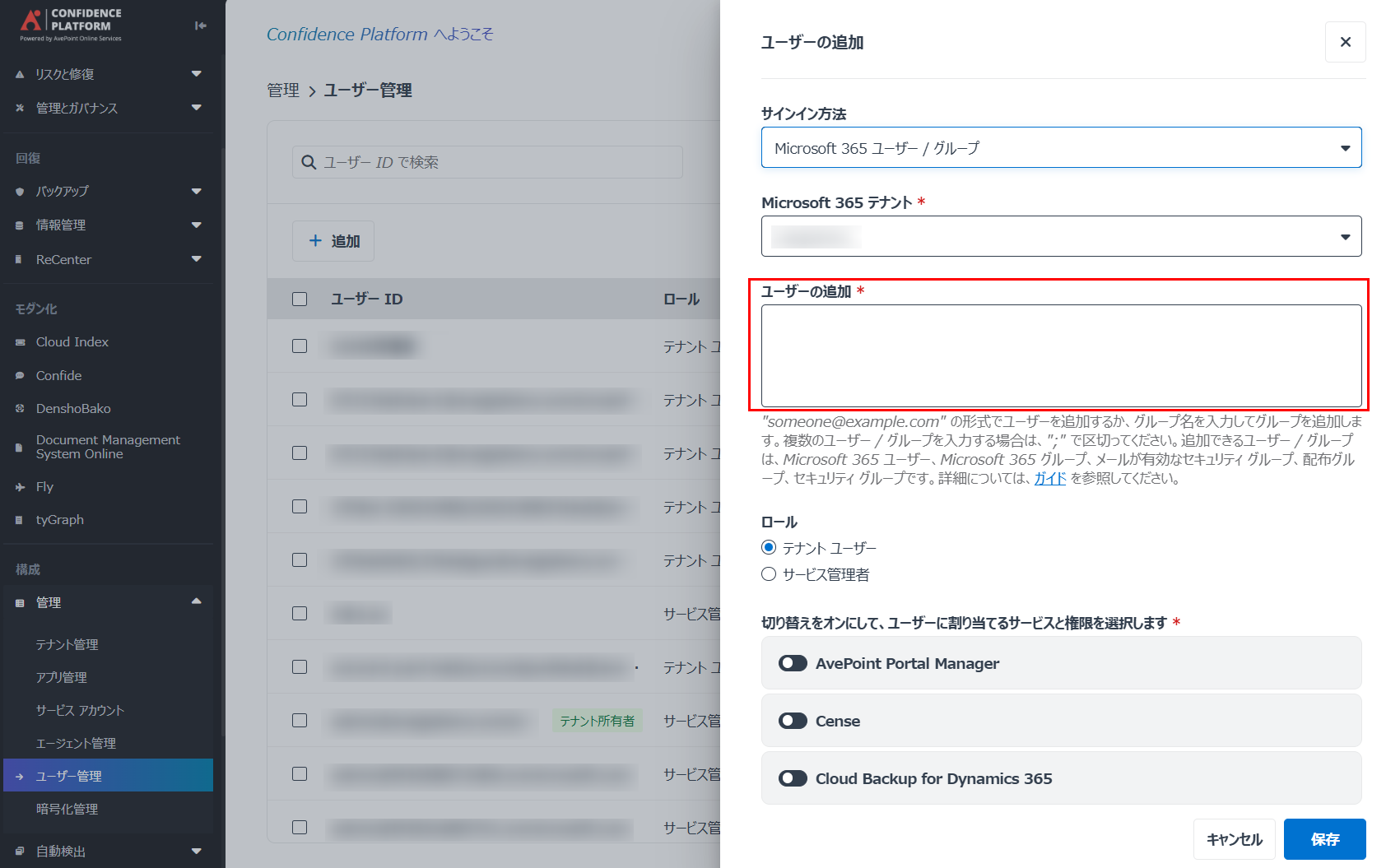Enable the Cense toggle
This screenshot has width=1400, height=868.
[x=793, y=721]
